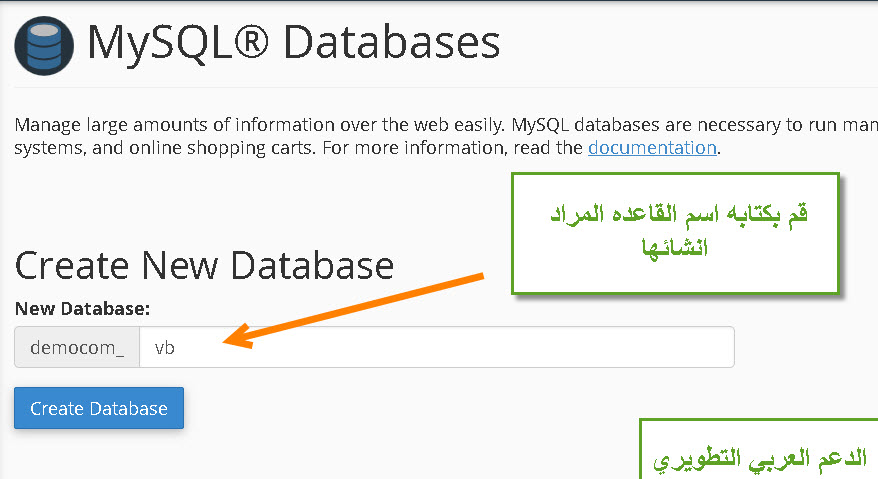Focus the New Database name field
Screen dimensions: 878x479
pos(436,347)
